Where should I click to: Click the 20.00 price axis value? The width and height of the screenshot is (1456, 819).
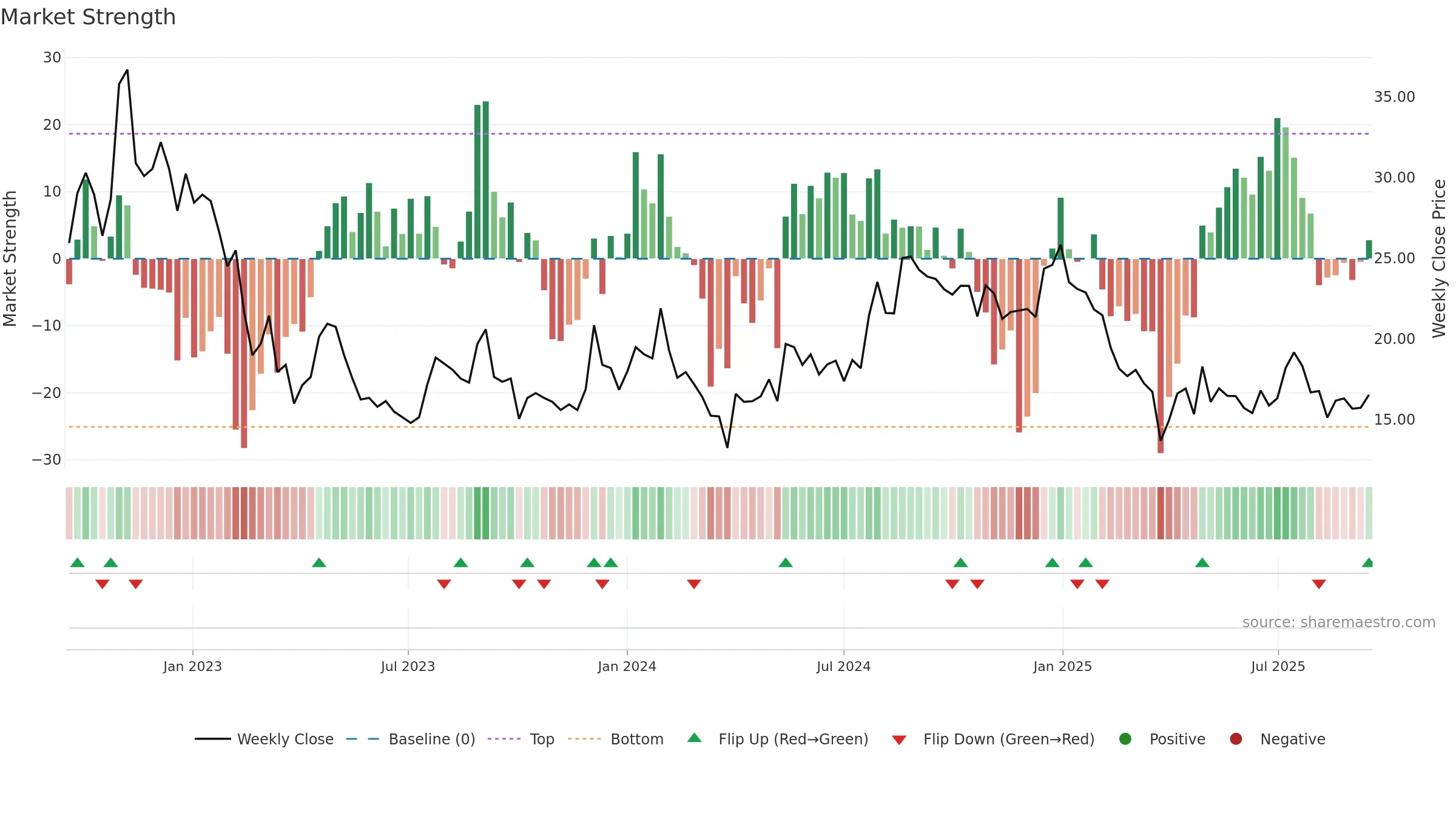click(1394, 339)
